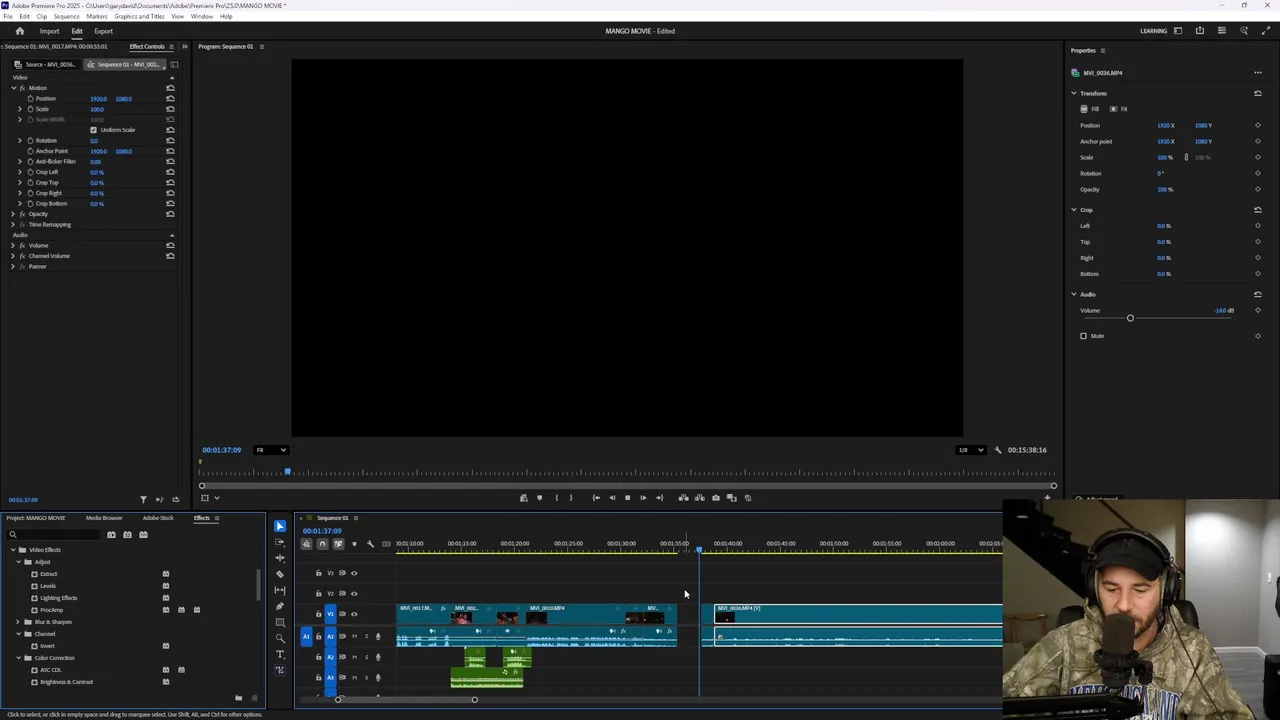Collapse the Video Effects folder
The height and width of the screenshot is (720, 1280).
pyautogui.click(x=14, y=550)
